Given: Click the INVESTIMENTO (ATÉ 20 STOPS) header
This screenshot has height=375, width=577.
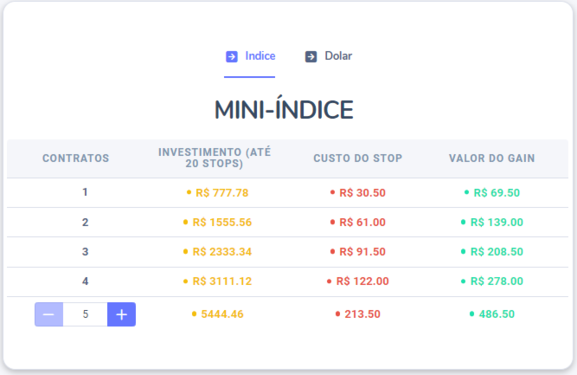Looking at the screenshot, I should click(215, 158).
